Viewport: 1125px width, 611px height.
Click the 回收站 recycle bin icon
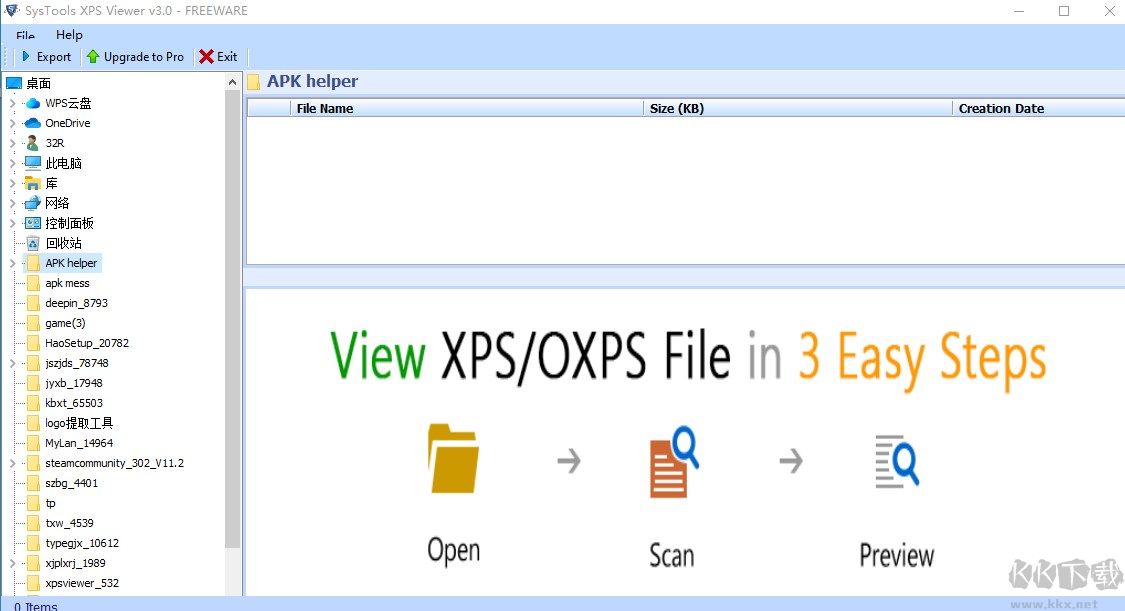coord(31,242)
